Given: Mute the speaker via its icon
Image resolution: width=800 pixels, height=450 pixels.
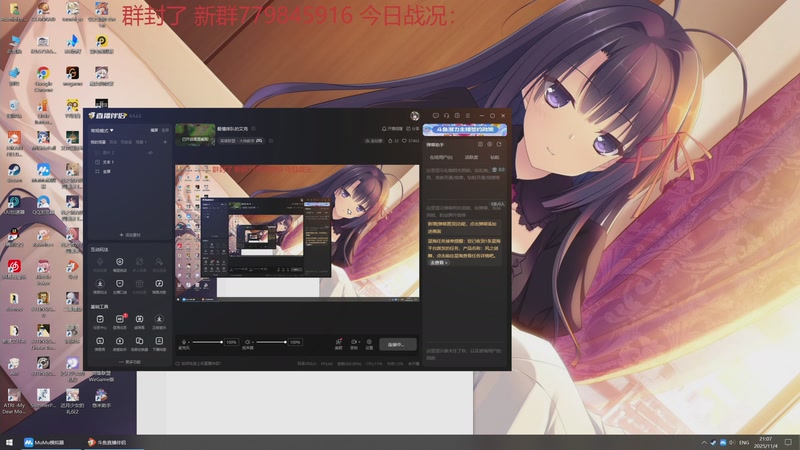Looking at the screenshot, I should (247, 342).
